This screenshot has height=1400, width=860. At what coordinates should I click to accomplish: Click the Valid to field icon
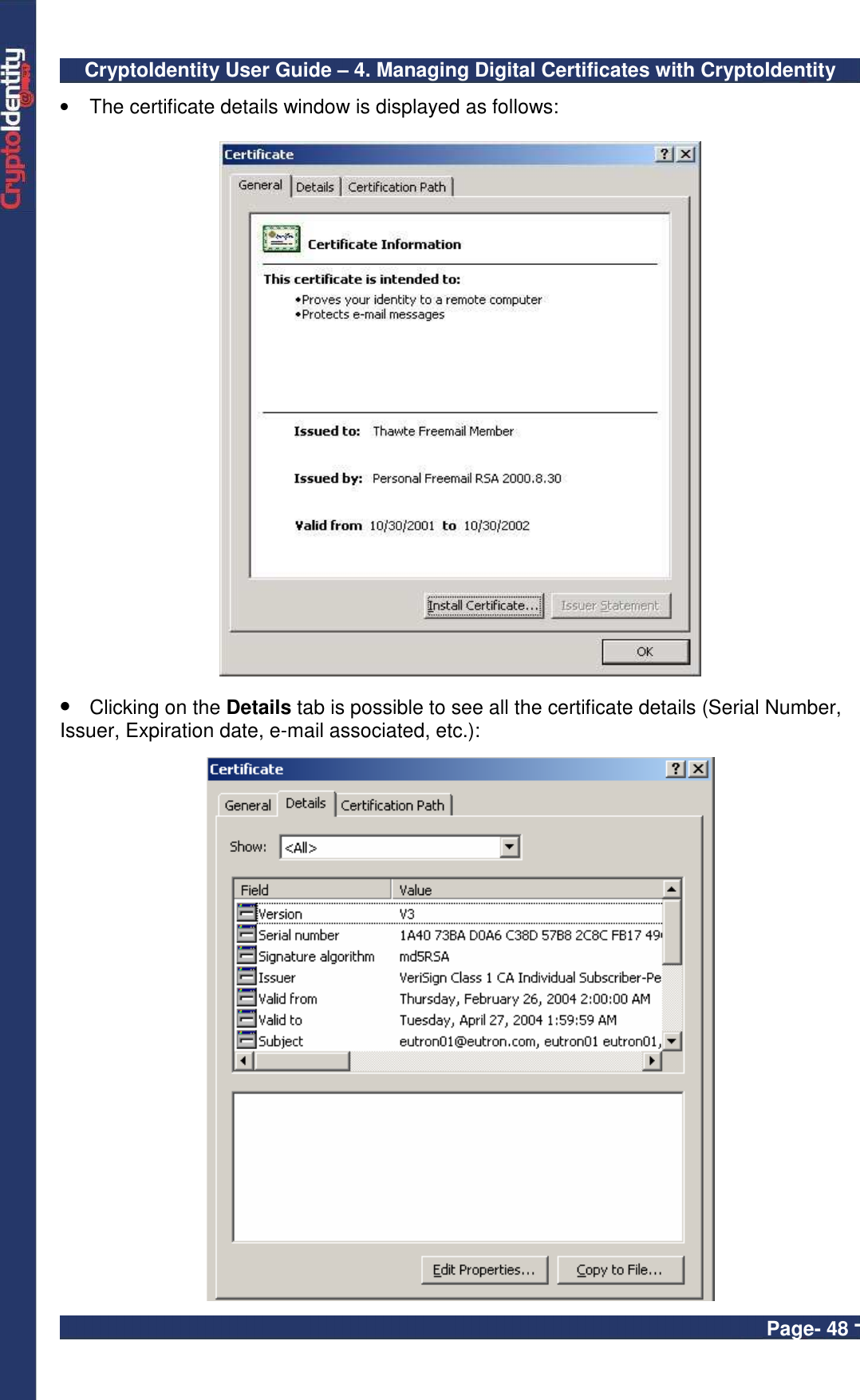click(247, 1019)
